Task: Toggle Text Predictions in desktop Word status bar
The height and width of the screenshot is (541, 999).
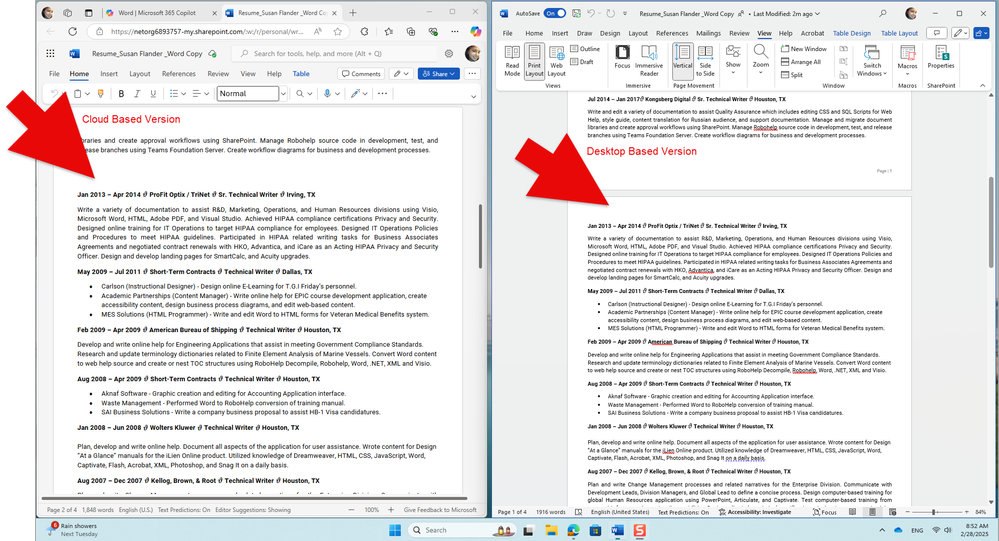Action: [683, 512]
